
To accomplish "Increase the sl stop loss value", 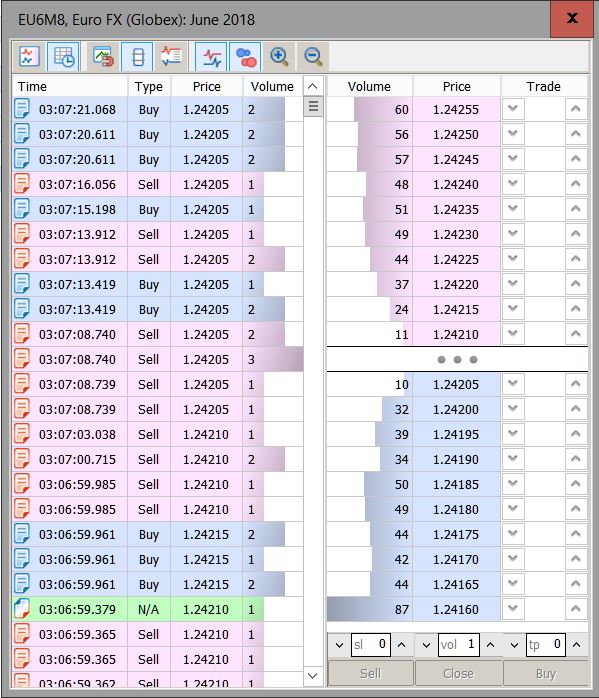I will point(401,645).
